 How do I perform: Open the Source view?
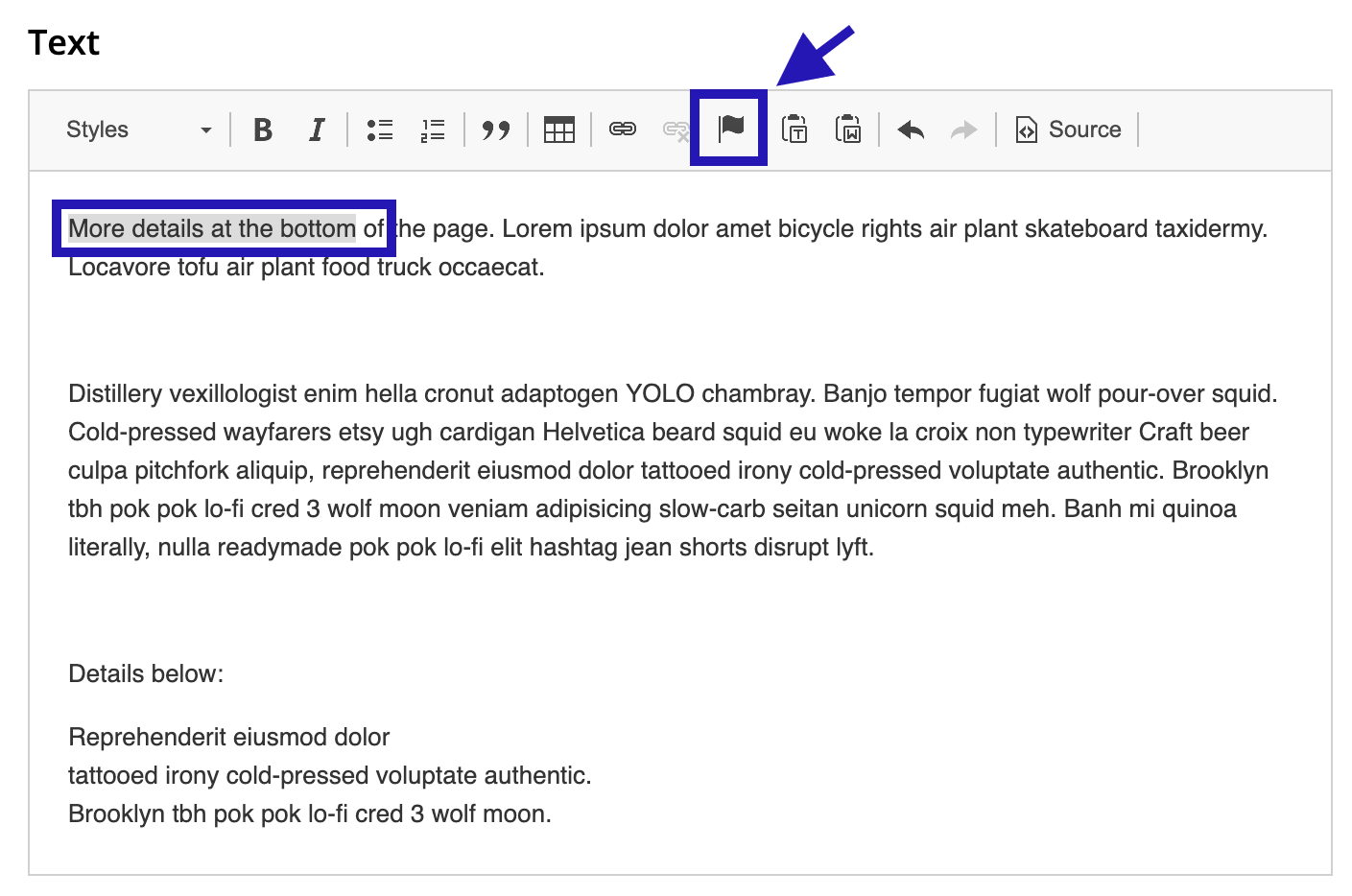point(1068,130)
